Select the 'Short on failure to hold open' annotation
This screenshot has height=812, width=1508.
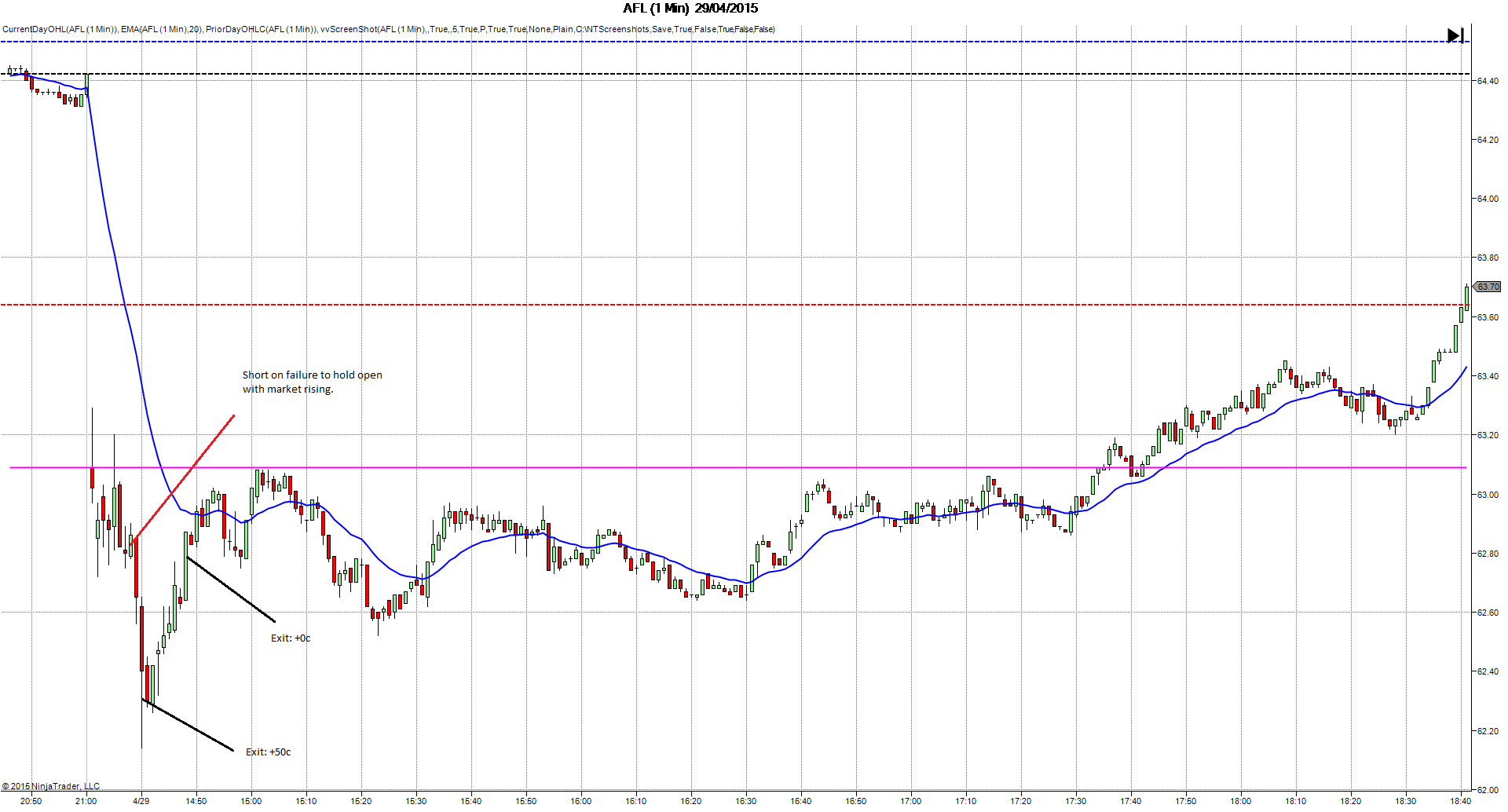pos(313,382)
